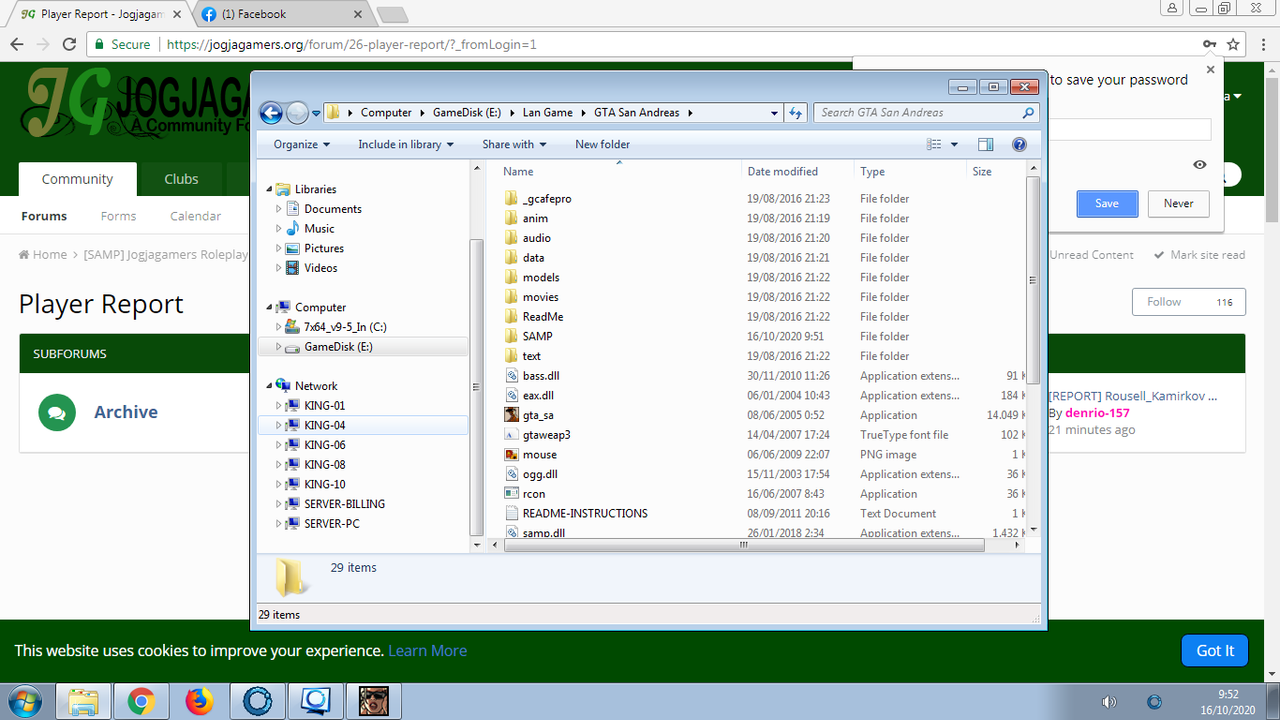Open Google Chrome from the taskbar
Viewport: 1280px width, 720px height.
tap(141, 702)
